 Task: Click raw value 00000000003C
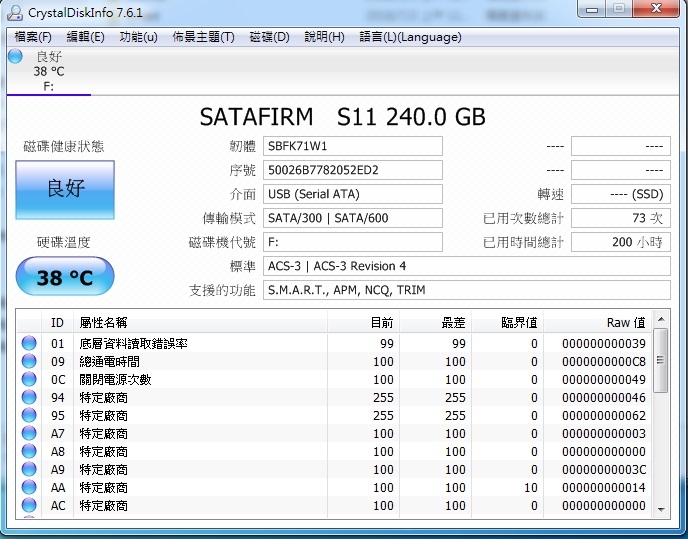click(604, 470)
